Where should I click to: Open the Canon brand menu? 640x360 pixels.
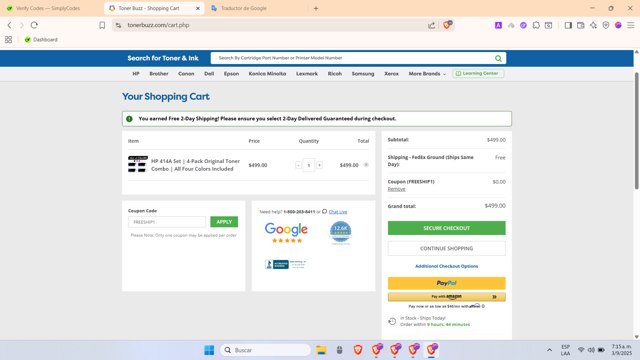(186, 74)
